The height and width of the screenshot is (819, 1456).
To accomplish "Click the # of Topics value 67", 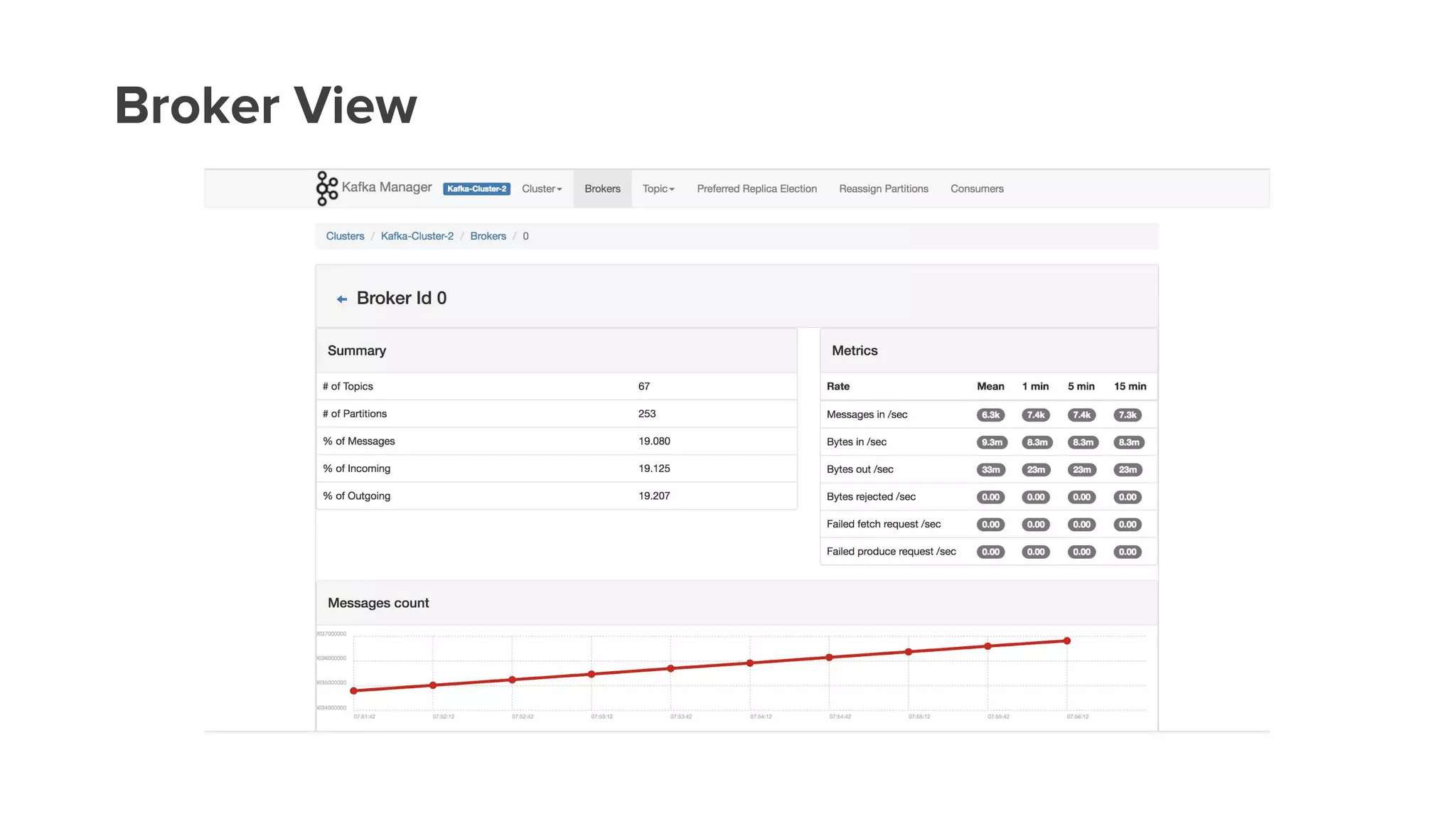I will (x=644, y=387).
